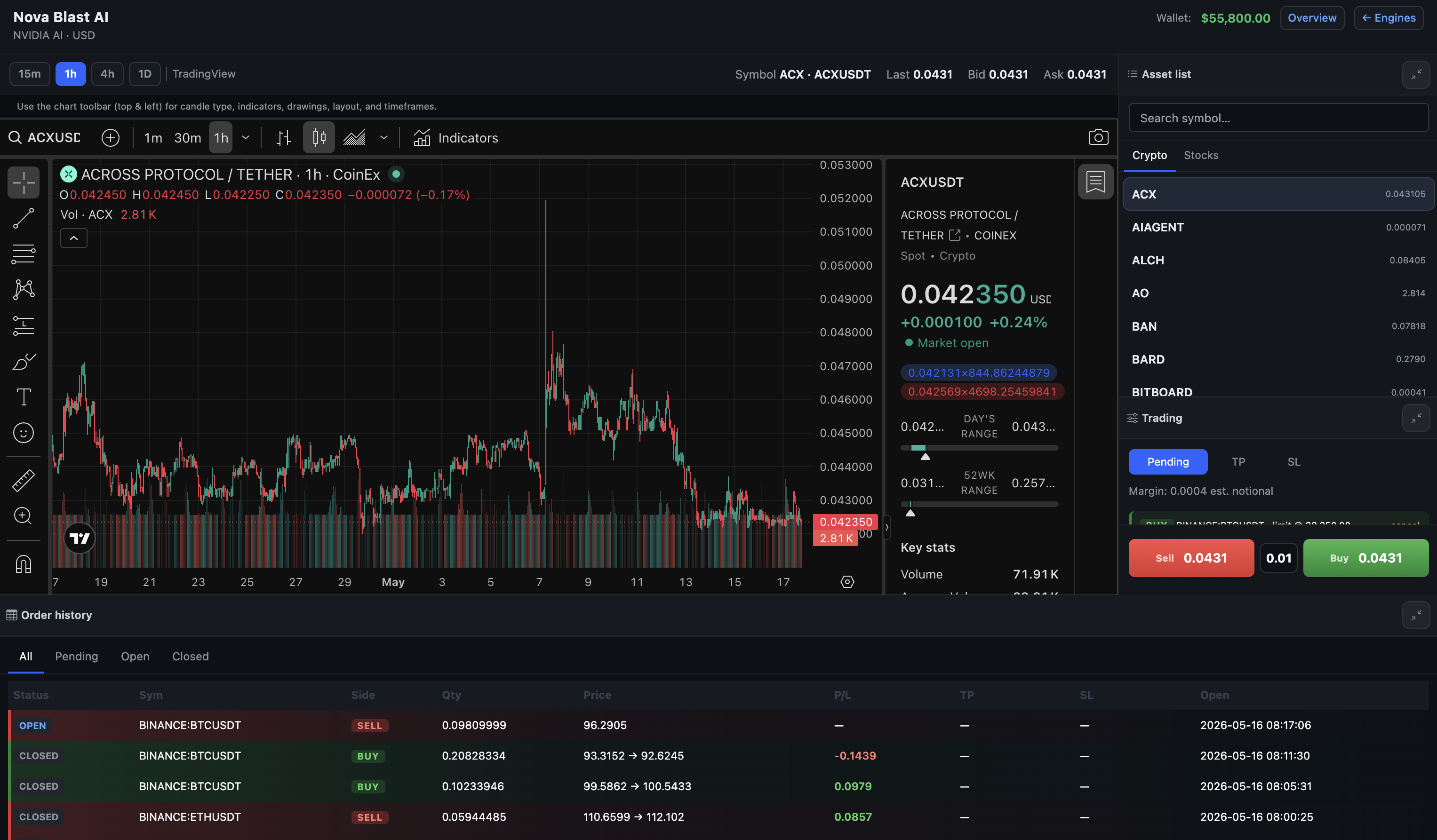Switch to the Crypto asset tab

1149,156
